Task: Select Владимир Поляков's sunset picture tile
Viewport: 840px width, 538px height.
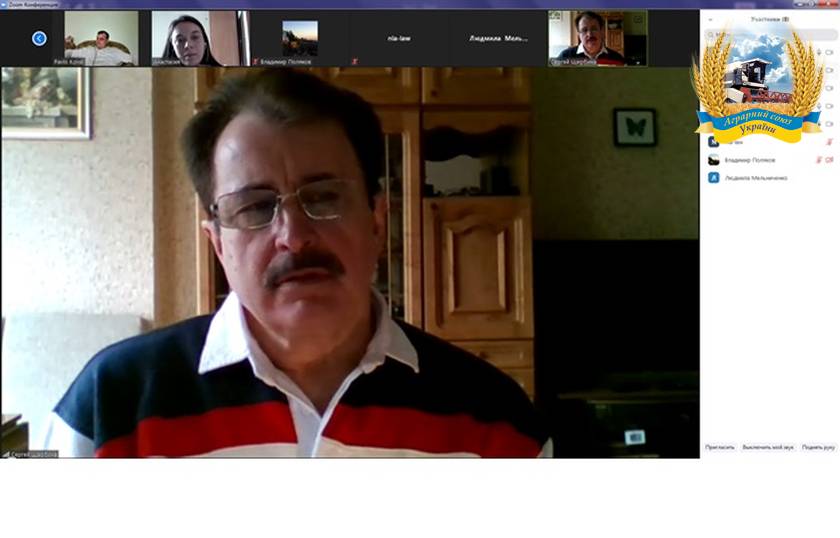Action: point(300,38)
